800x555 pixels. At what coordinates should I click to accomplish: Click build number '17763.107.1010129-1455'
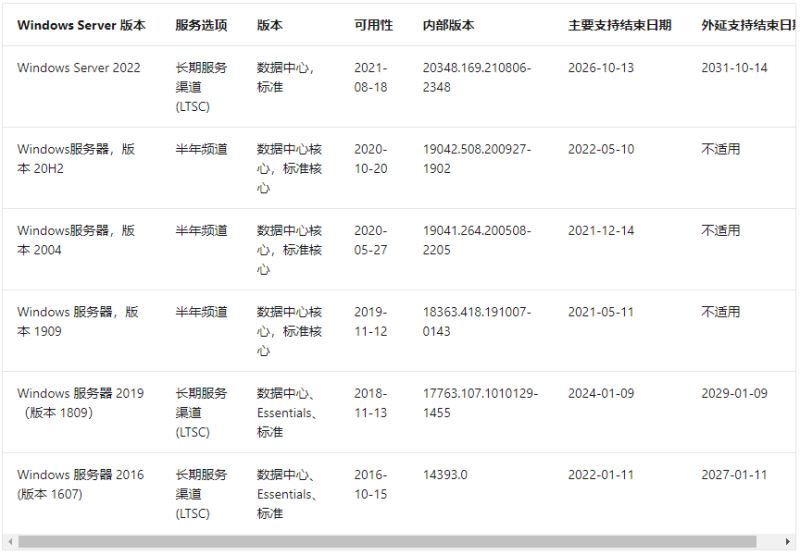tap(480, 403)
